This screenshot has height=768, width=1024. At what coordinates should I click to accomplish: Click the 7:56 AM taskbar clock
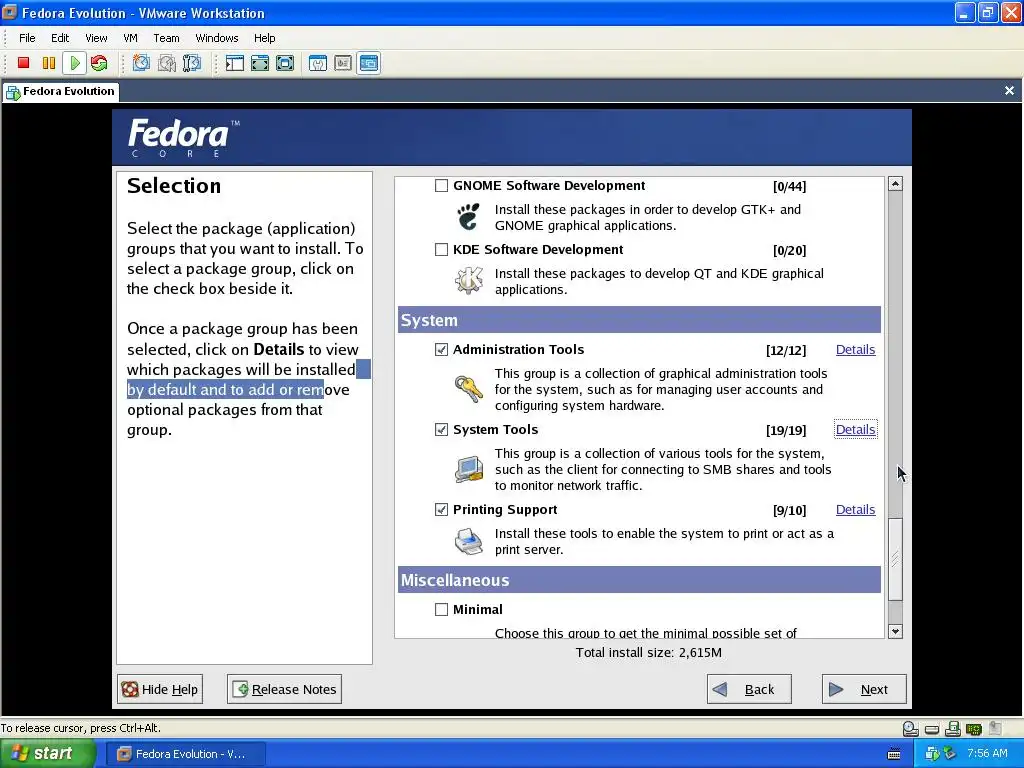click(x=987, y=754)
